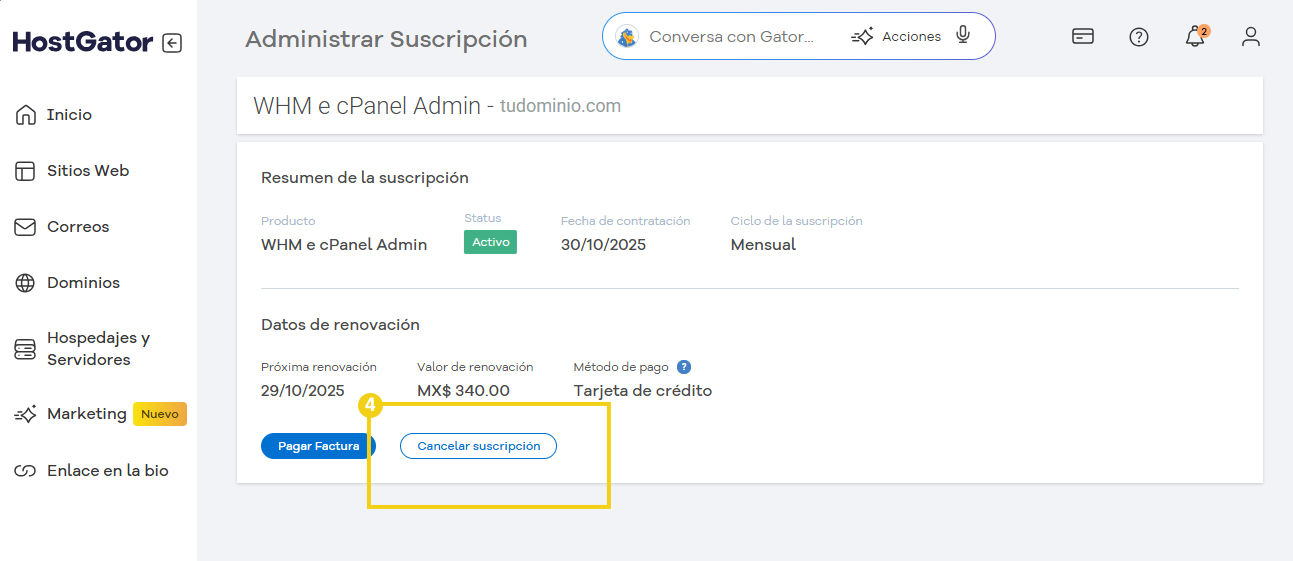Screen dimensions: 1293x561
Task: Click the Resumen de la suscripción heading
Action: (365, 178)
